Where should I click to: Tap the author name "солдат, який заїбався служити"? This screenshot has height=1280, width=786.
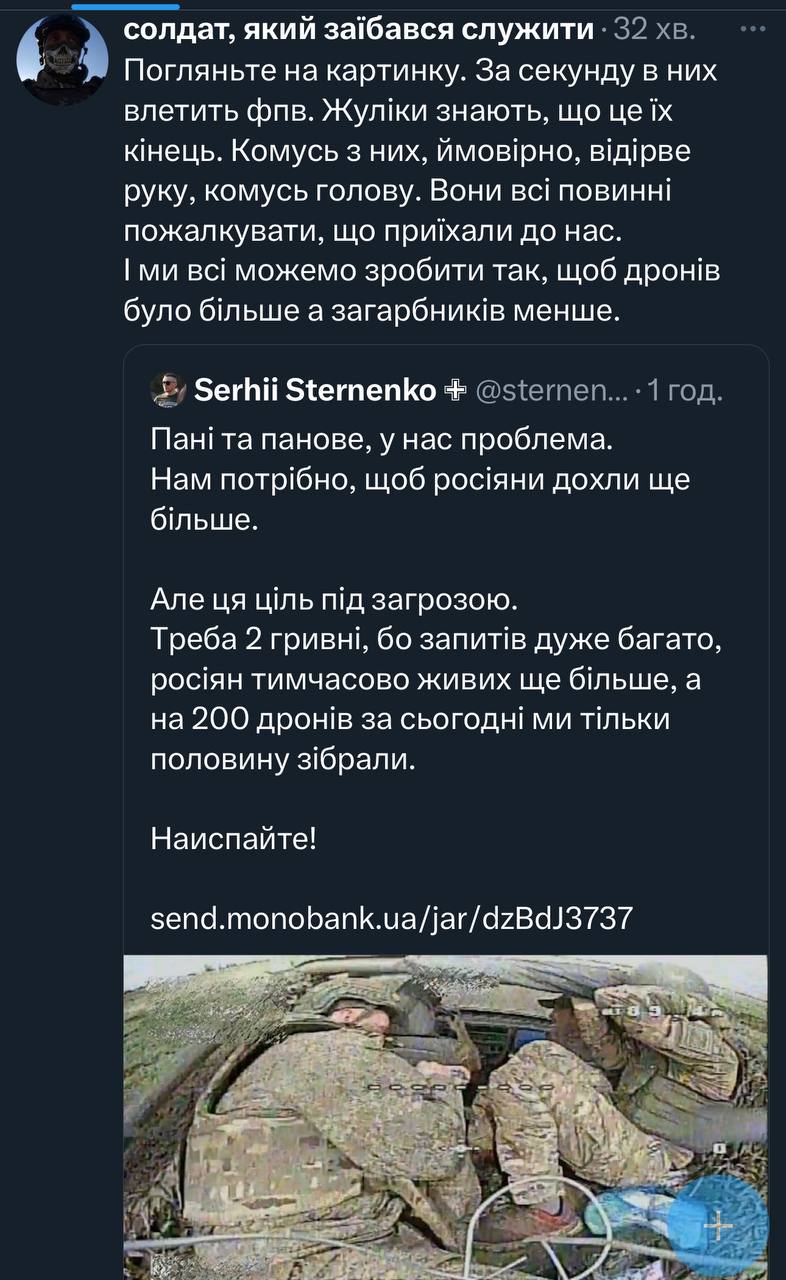[358, 30]
